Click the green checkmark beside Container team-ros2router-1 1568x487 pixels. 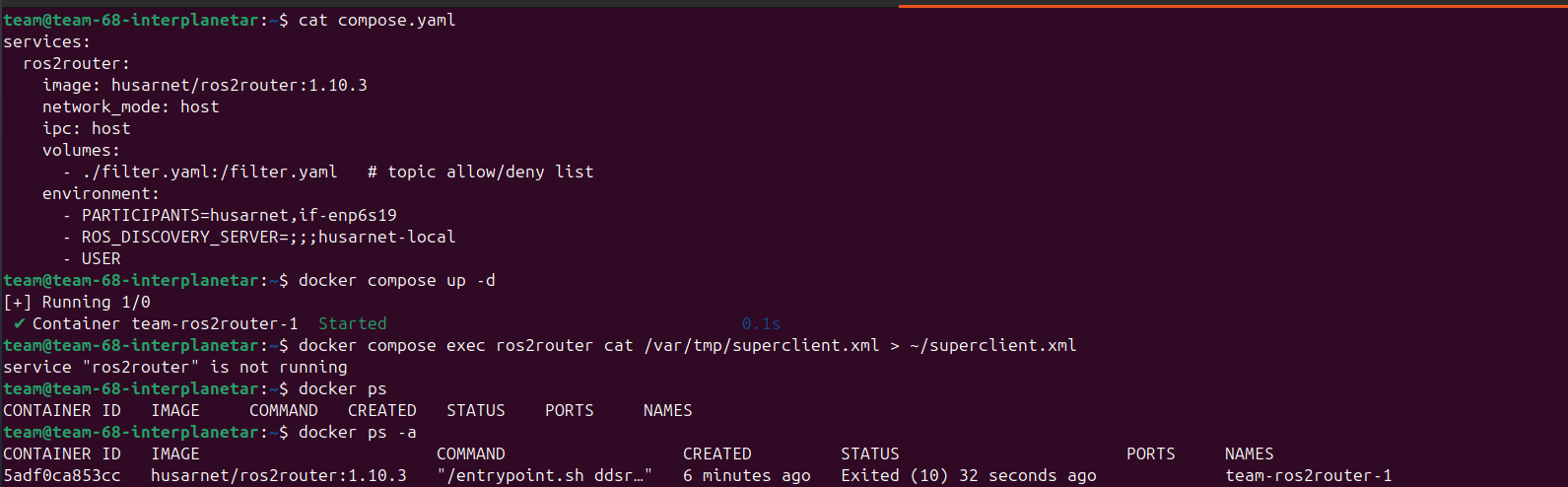(x=20, y=323)
